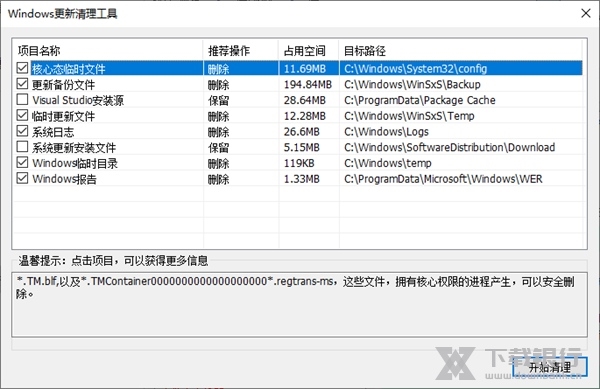Screen dimensions: 600x389
Task: Click path C:\Windows\Logs
Action: point(386,132)
